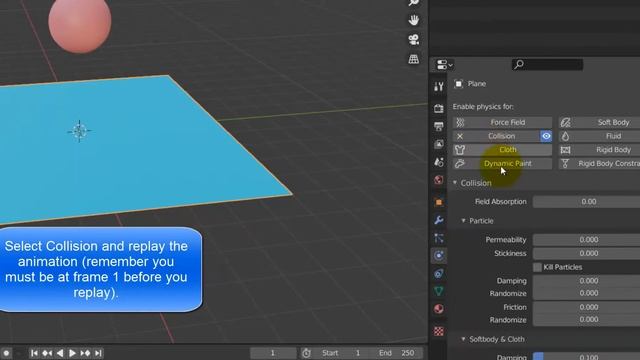
Task: Enable Force Field physics
Action: pos(502,122)
